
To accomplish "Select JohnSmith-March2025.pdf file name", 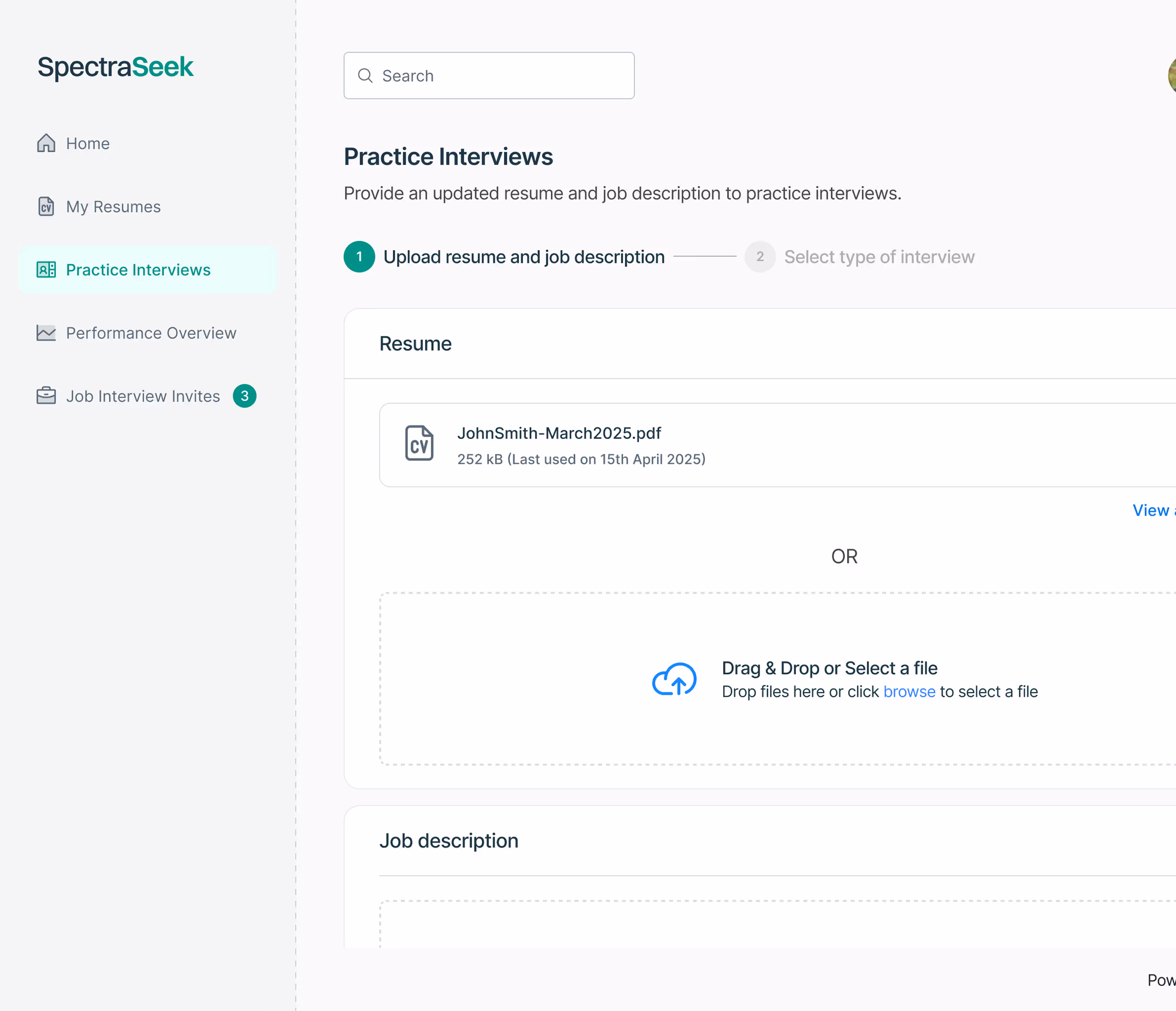I will 559,434.
